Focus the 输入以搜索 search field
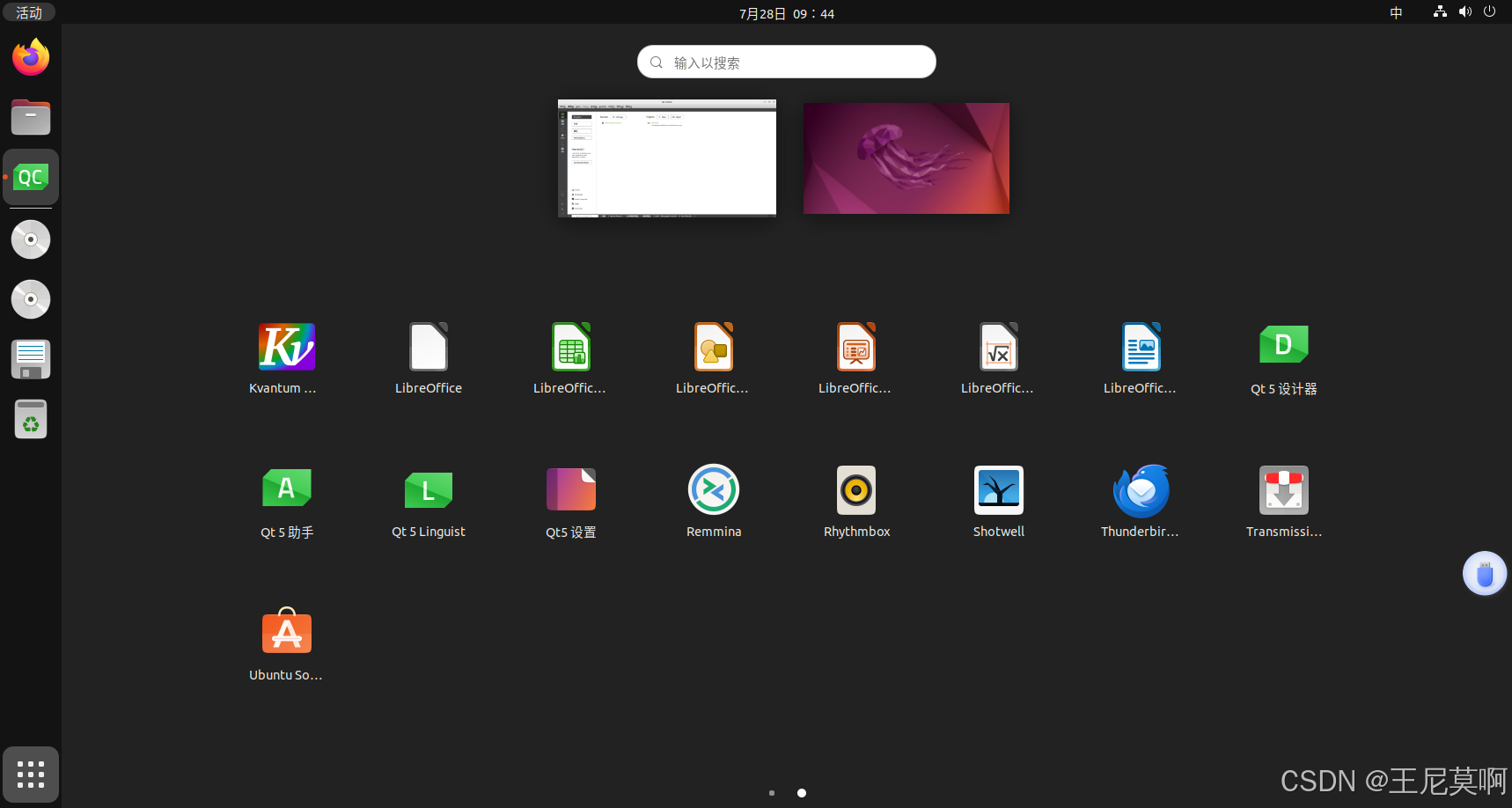The image size is (1512, 808). tap(787, 62)
